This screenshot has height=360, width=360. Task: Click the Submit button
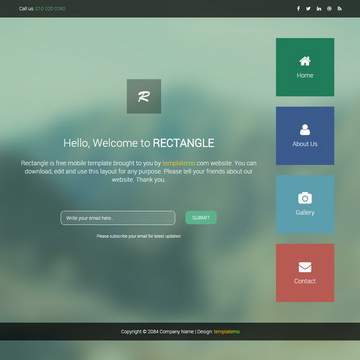pos(201,218)
